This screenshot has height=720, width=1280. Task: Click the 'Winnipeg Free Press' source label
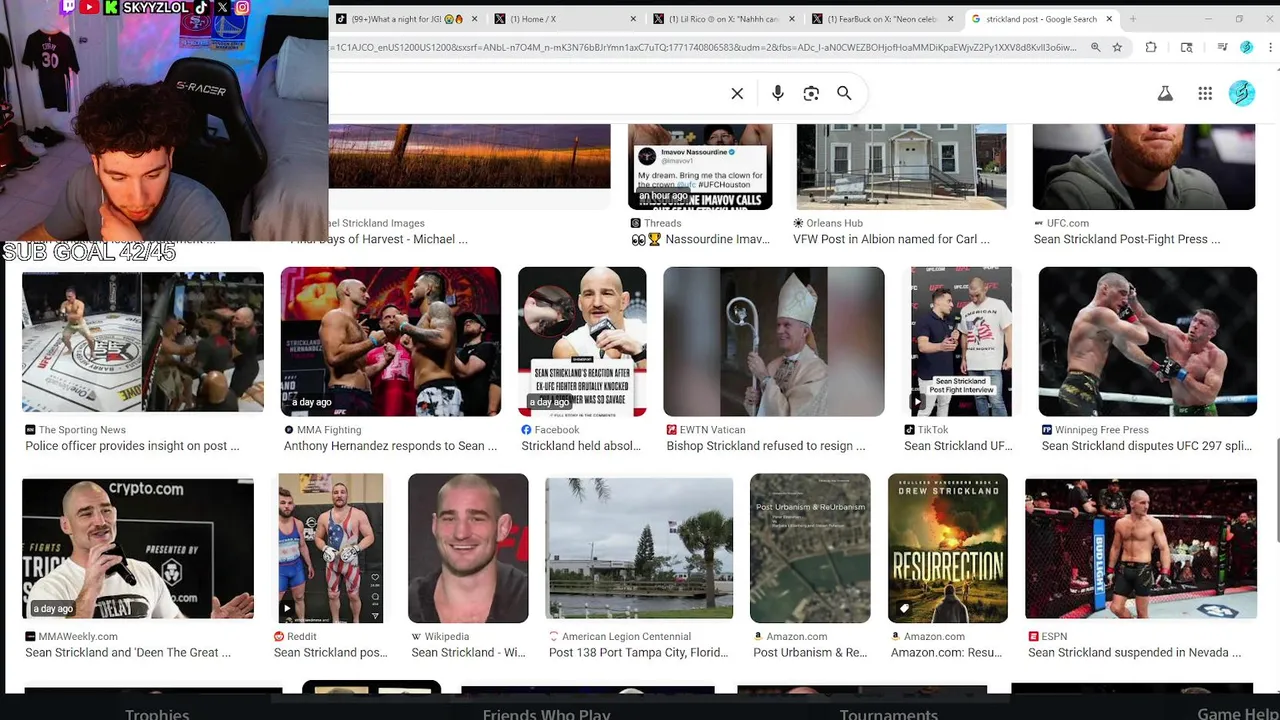click(1101, 430)
